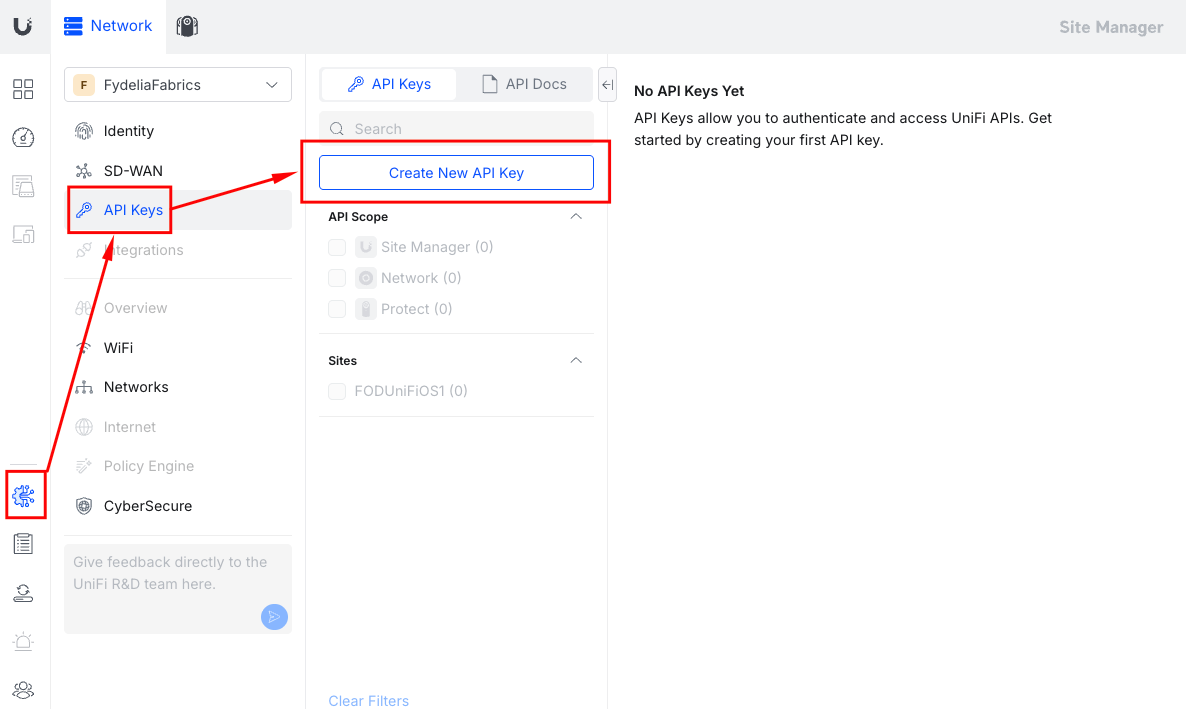Open Internet settings
This screenshot has height=709, width=1186.
tap(178, 427)
